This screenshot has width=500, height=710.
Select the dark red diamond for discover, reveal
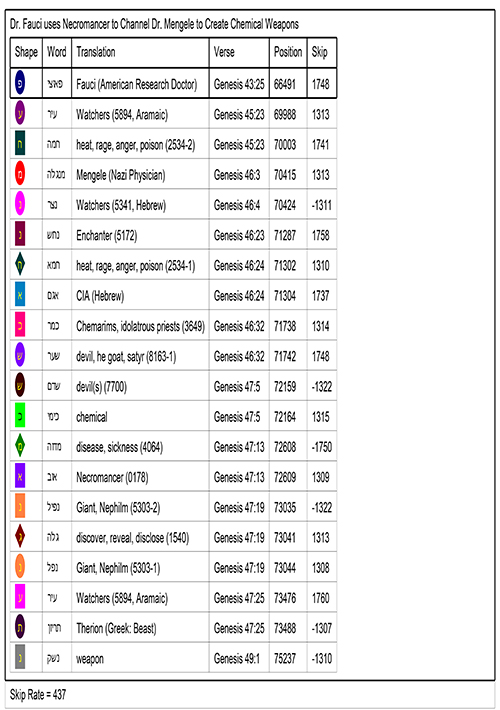20,537
